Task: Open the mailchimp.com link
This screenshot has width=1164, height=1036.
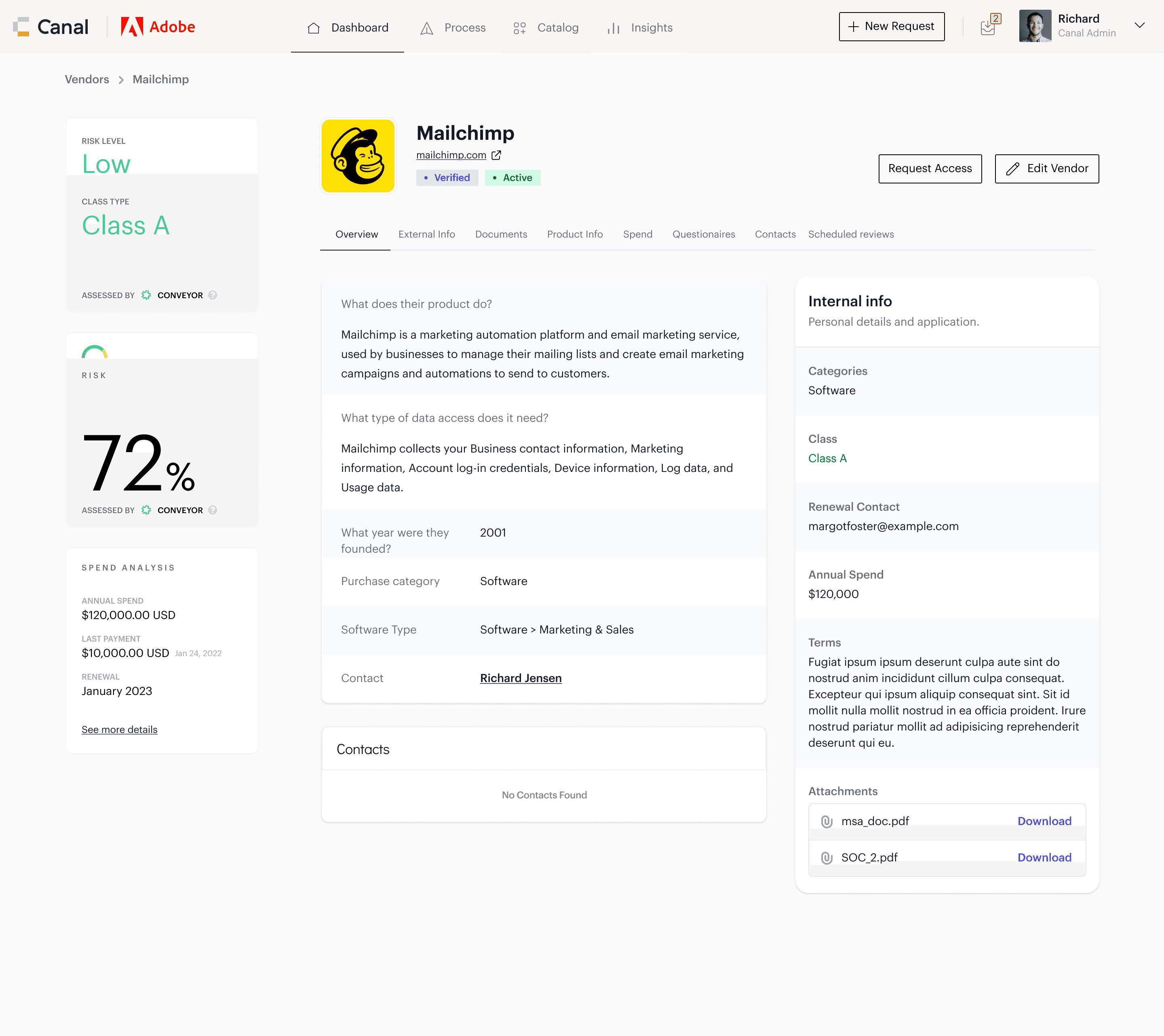Action: (451, 156)
